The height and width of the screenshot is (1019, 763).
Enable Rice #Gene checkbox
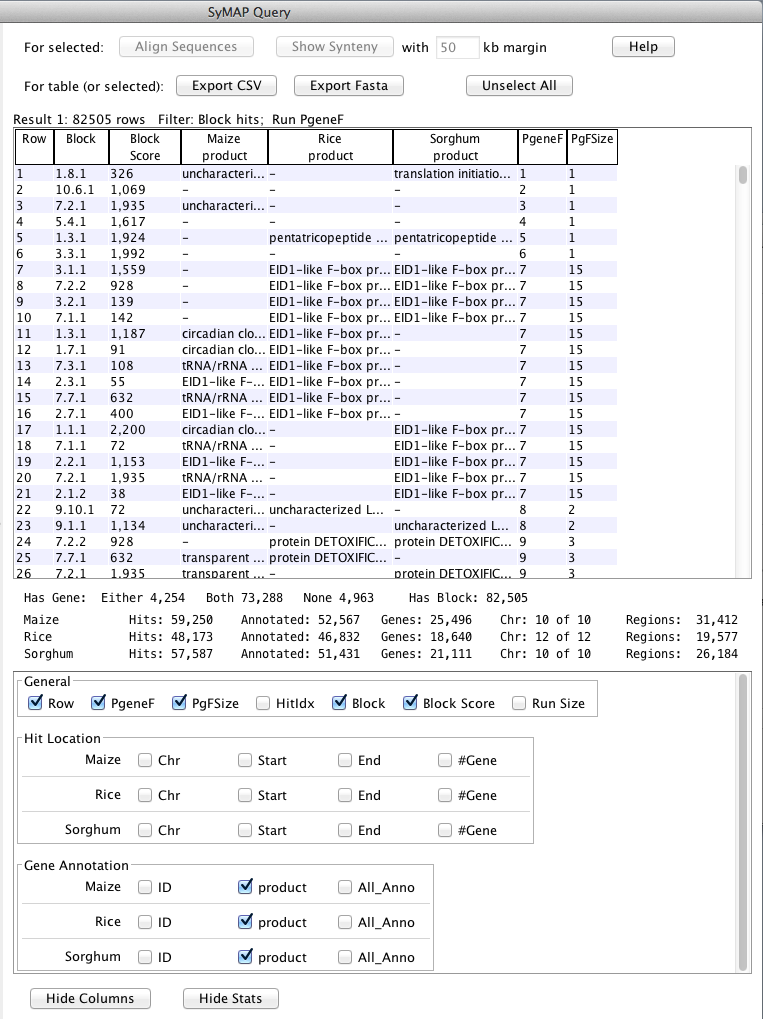[x=445, y=795]
